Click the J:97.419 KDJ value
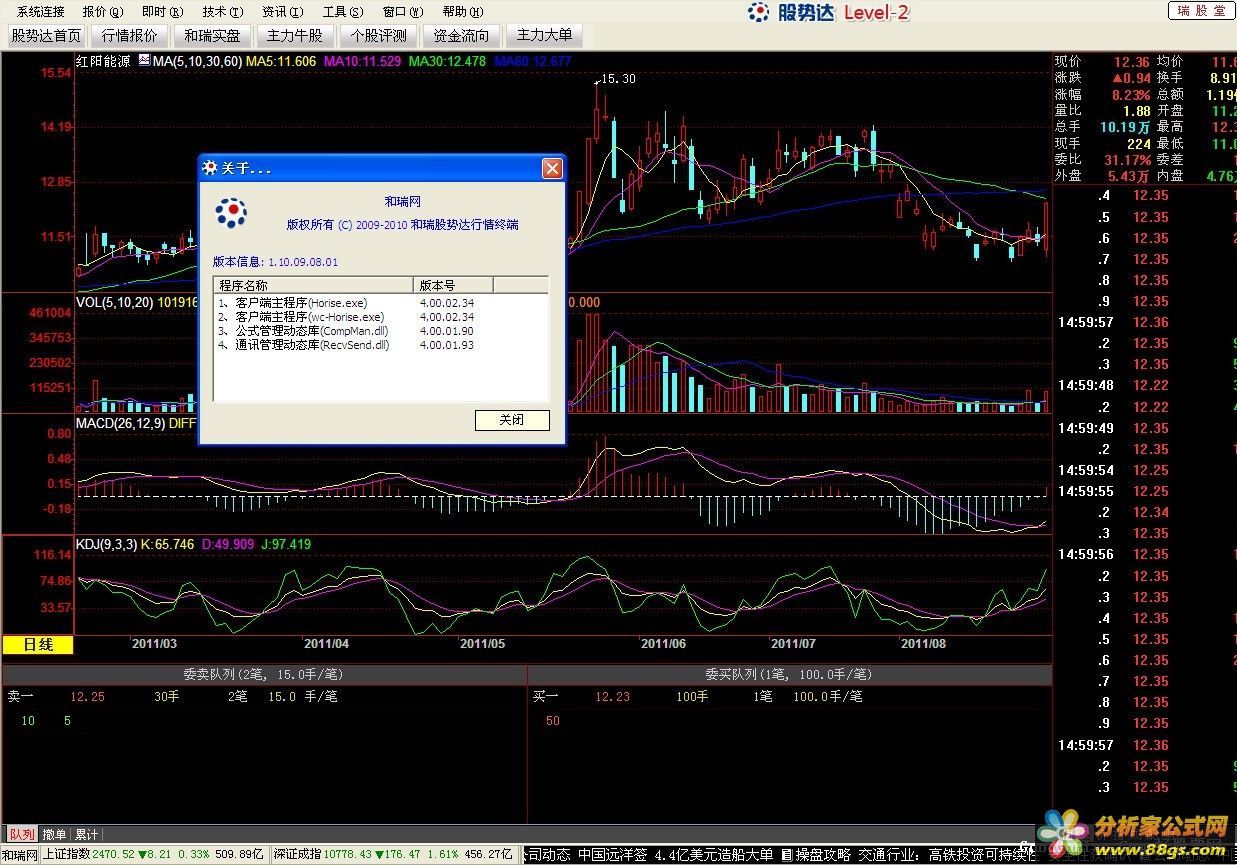 [x=285, y=544]
